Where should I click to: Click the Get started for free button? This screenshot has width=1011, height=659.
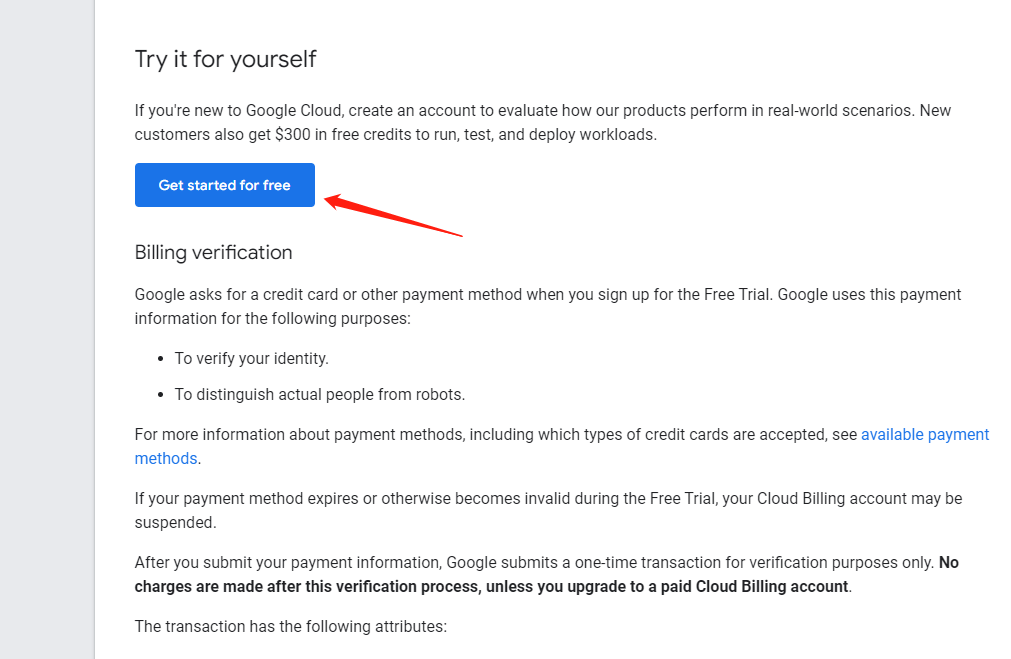[x=224, y=185]
